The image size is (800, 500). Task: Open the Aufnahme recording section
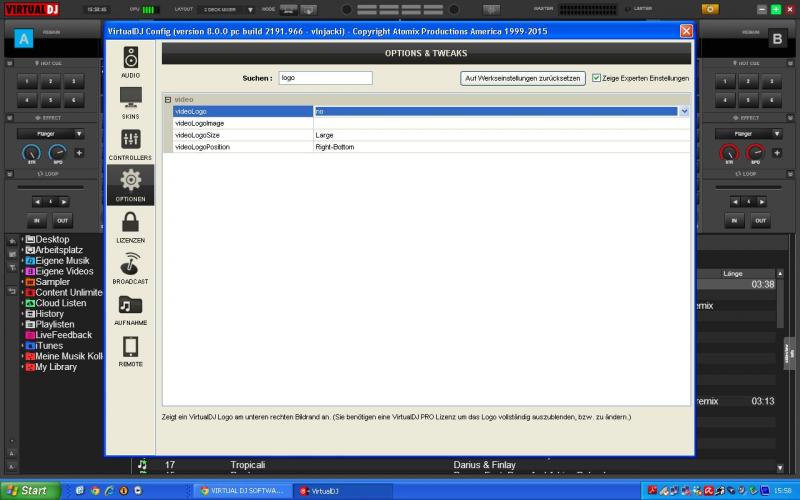click(131, 310)
